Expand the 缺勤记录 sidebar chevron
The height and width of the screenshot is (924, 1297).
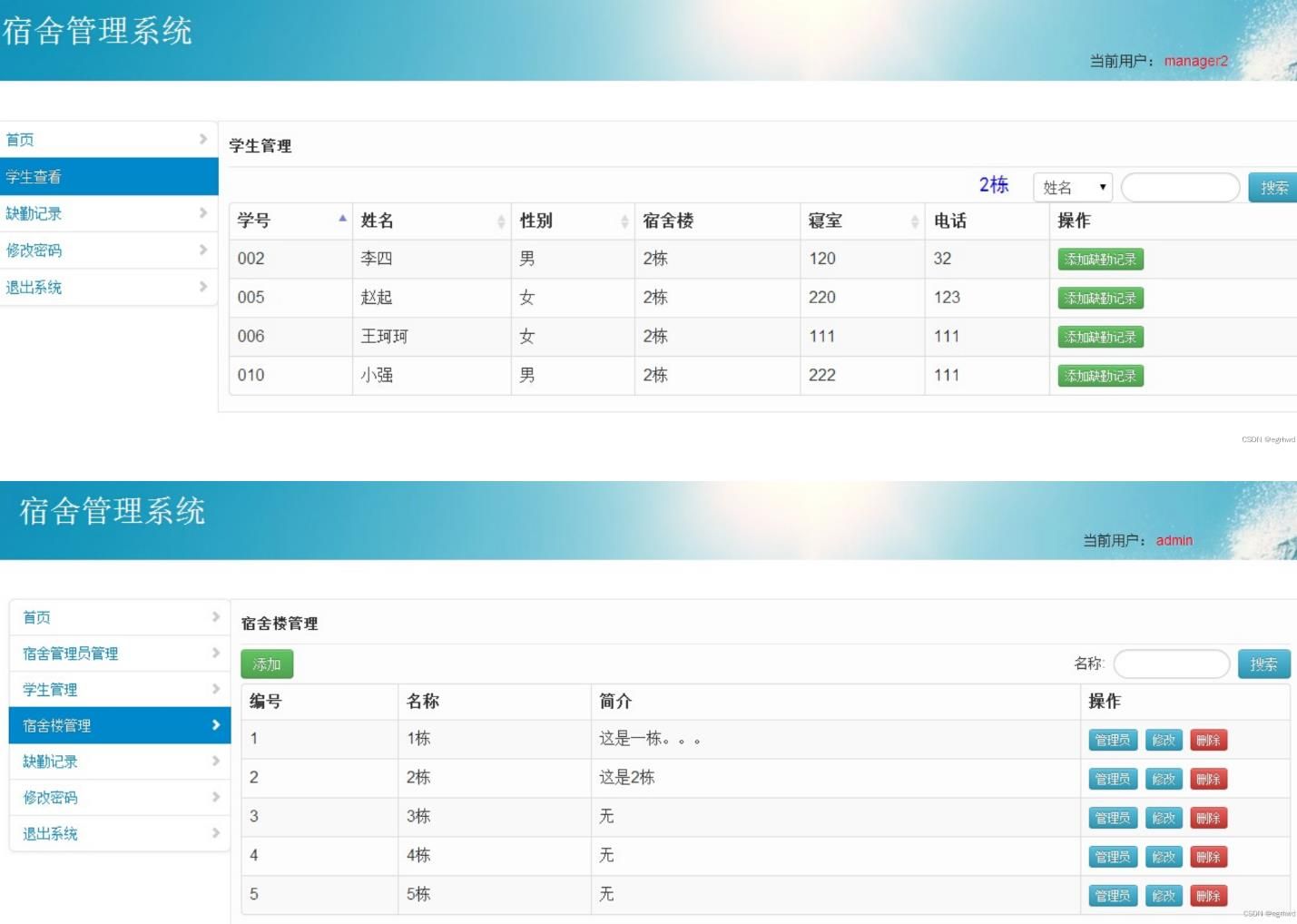coord(202,213)
